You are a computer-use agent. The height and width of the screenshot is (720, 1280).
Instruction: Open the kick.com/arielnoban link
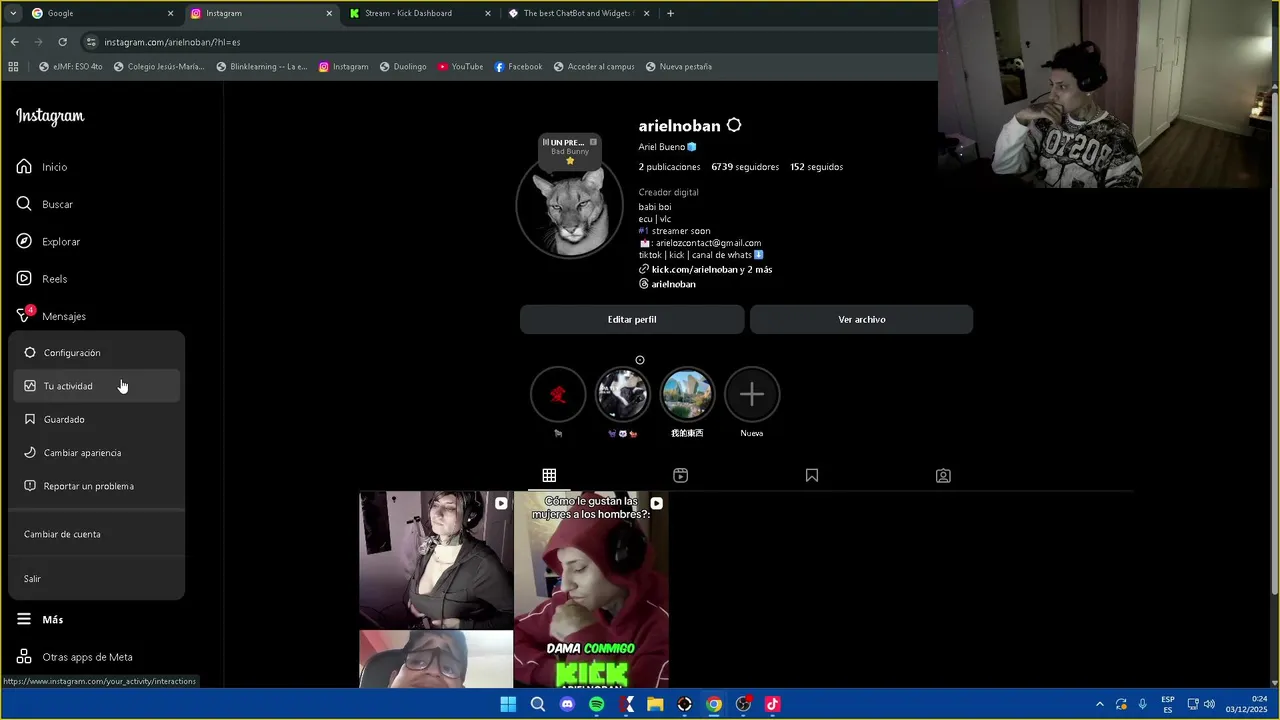(x=706, y=269)
